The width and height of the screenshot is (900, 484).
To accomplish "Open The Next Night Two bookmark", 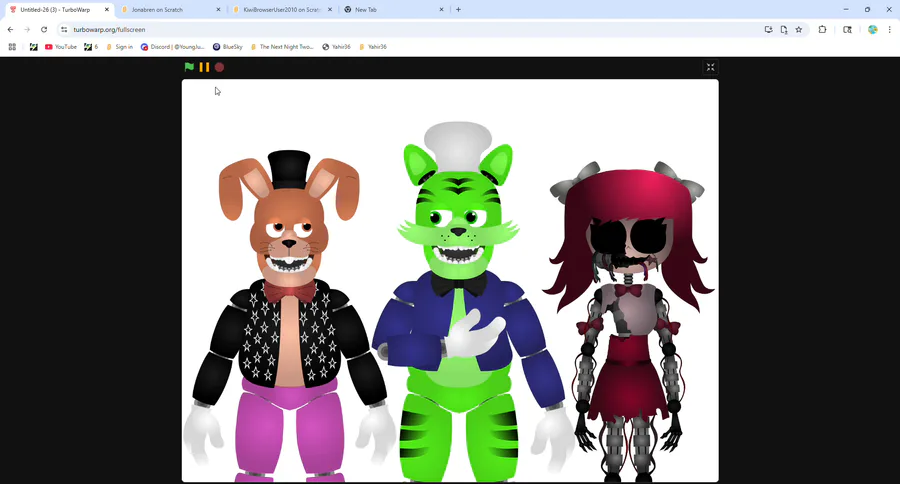I will (282, 47).
